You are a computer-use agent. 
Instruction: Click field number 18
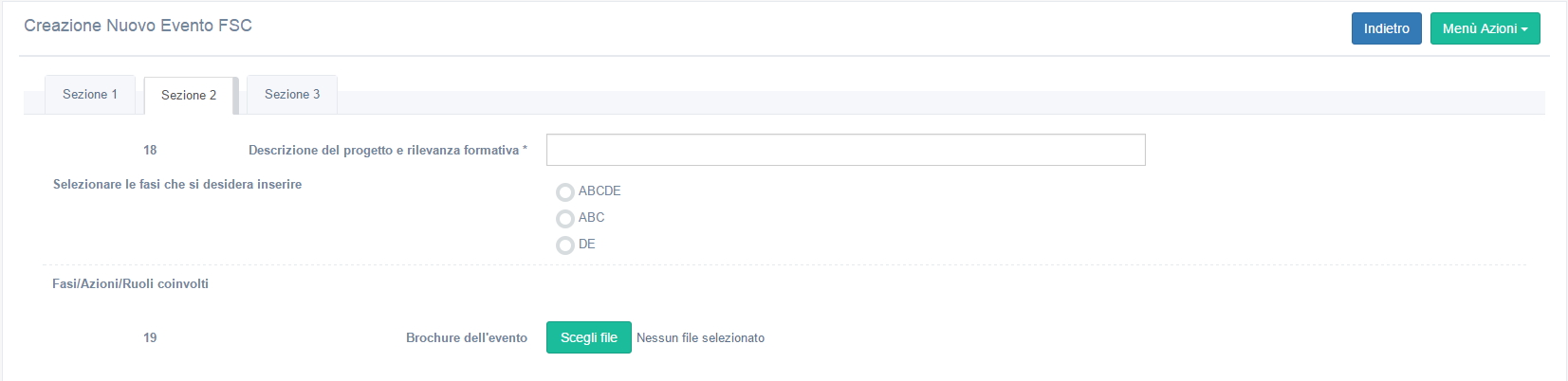[150, 151]
